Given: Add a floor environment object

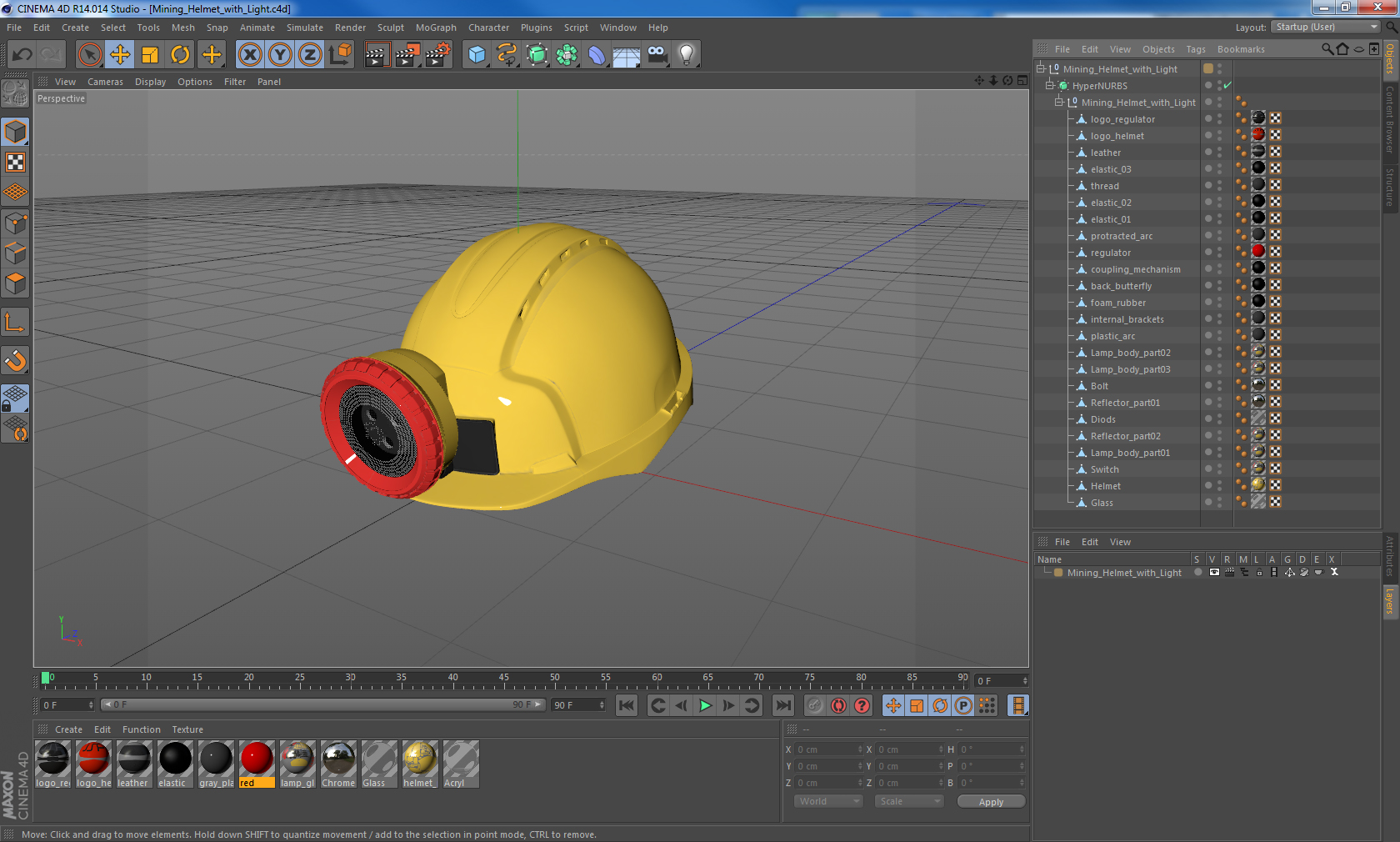Looking at the screenshot, I should coord(627,55).
